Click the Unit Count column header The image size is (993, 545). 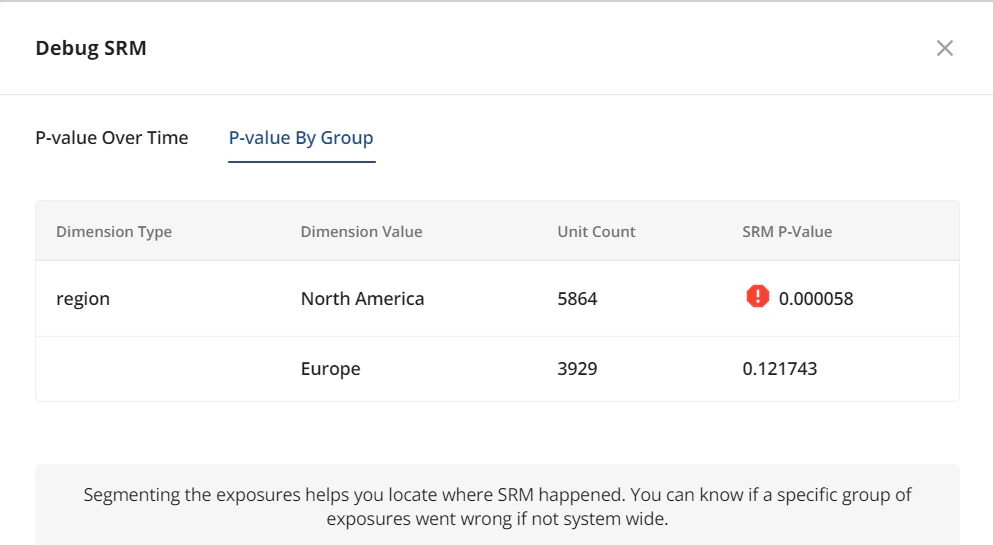[x=596, y=232]
